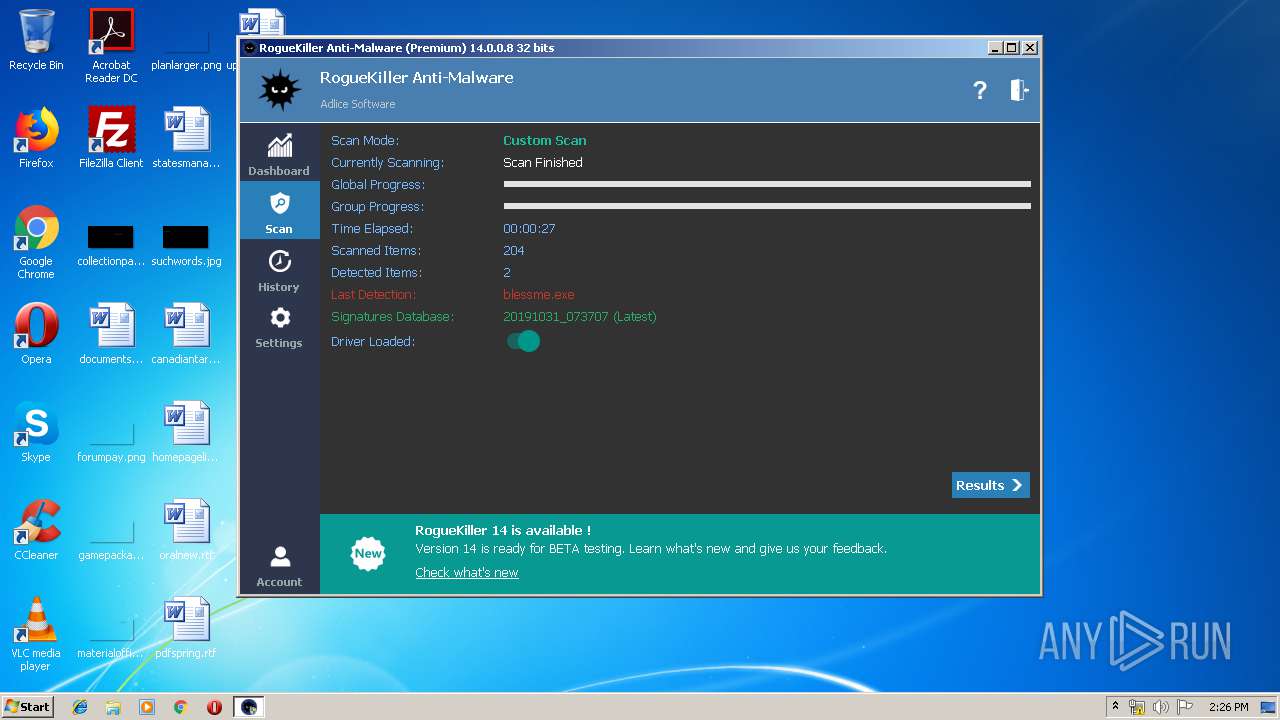1280x720 pixels.
Task: Open the Dashboard sidebar section
Action: [279, 153]
